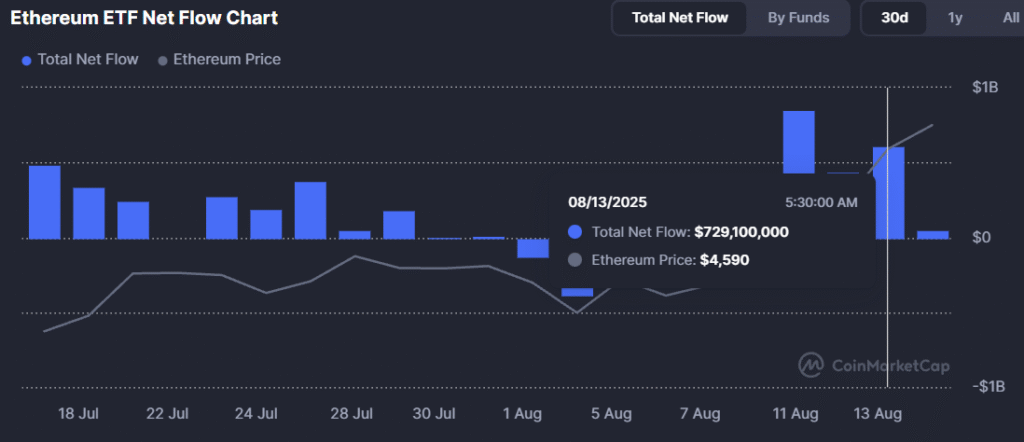The width and height of the screenshot is (1024, 442).
Task: Click the gray Ethereum Price tooltip dot
Action: pyautogui.click(x=575, y=260)
